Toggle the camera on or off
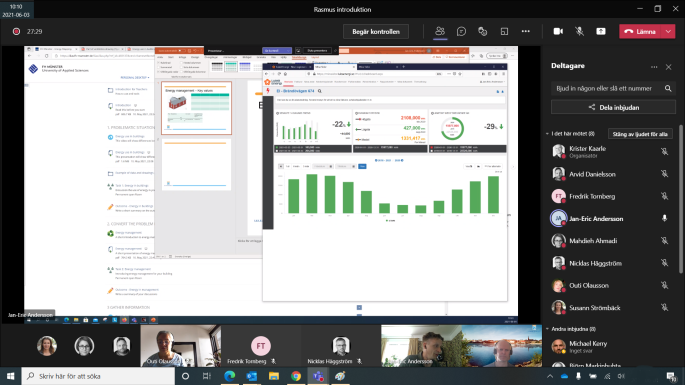 tap(558, 31)
